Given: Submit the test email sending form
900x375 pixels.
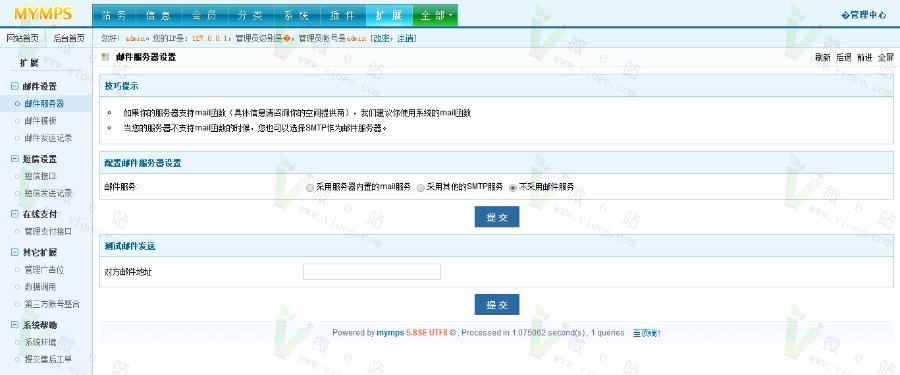Looking at the screenshot, I should point(496,305).
